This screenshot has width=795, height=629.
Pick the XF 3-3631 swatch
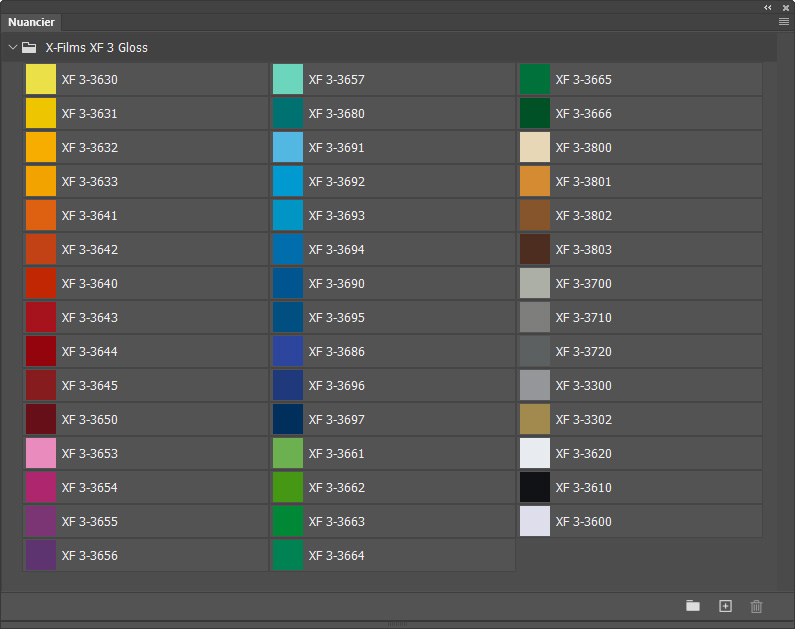click(41, 113)
